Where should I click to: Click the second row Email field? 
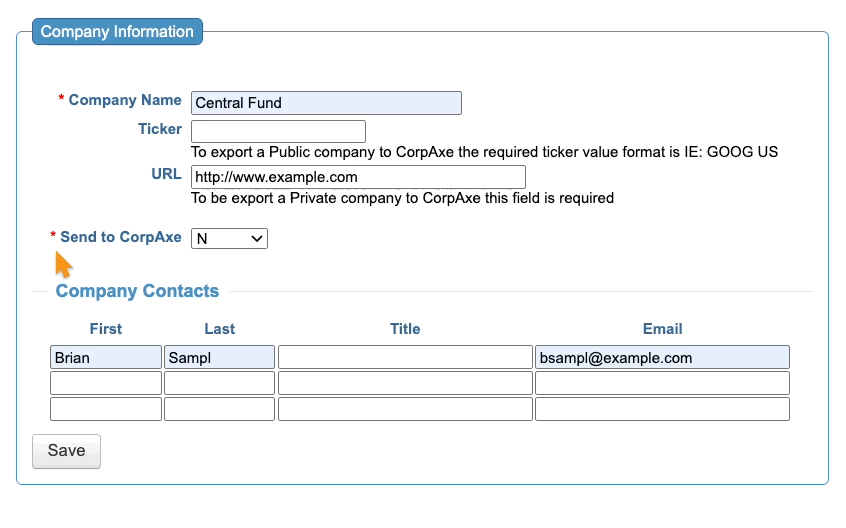(662, 383)
